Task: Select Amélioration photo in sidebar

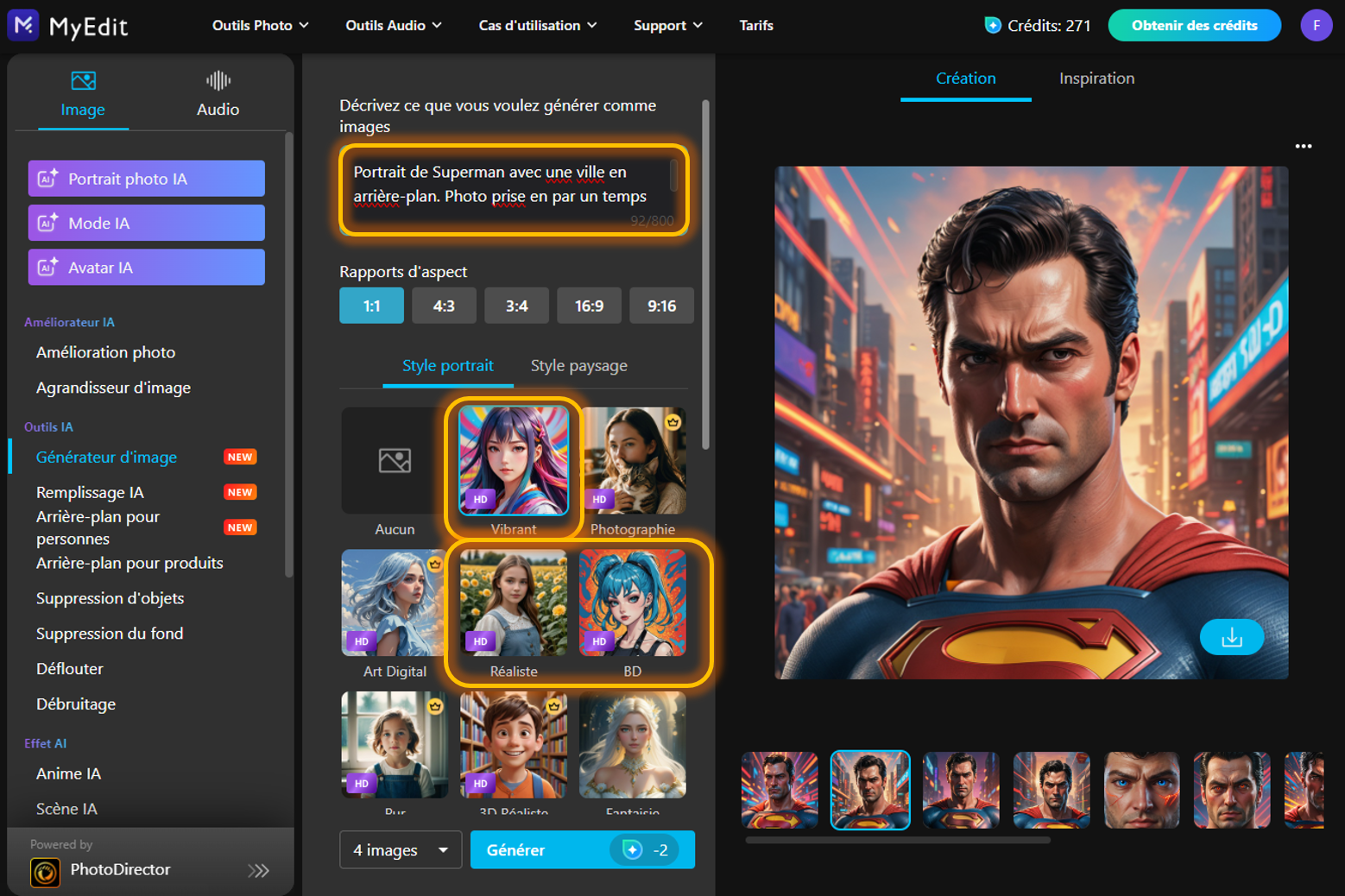Action: pyautogui.click(x=105, y=352)
